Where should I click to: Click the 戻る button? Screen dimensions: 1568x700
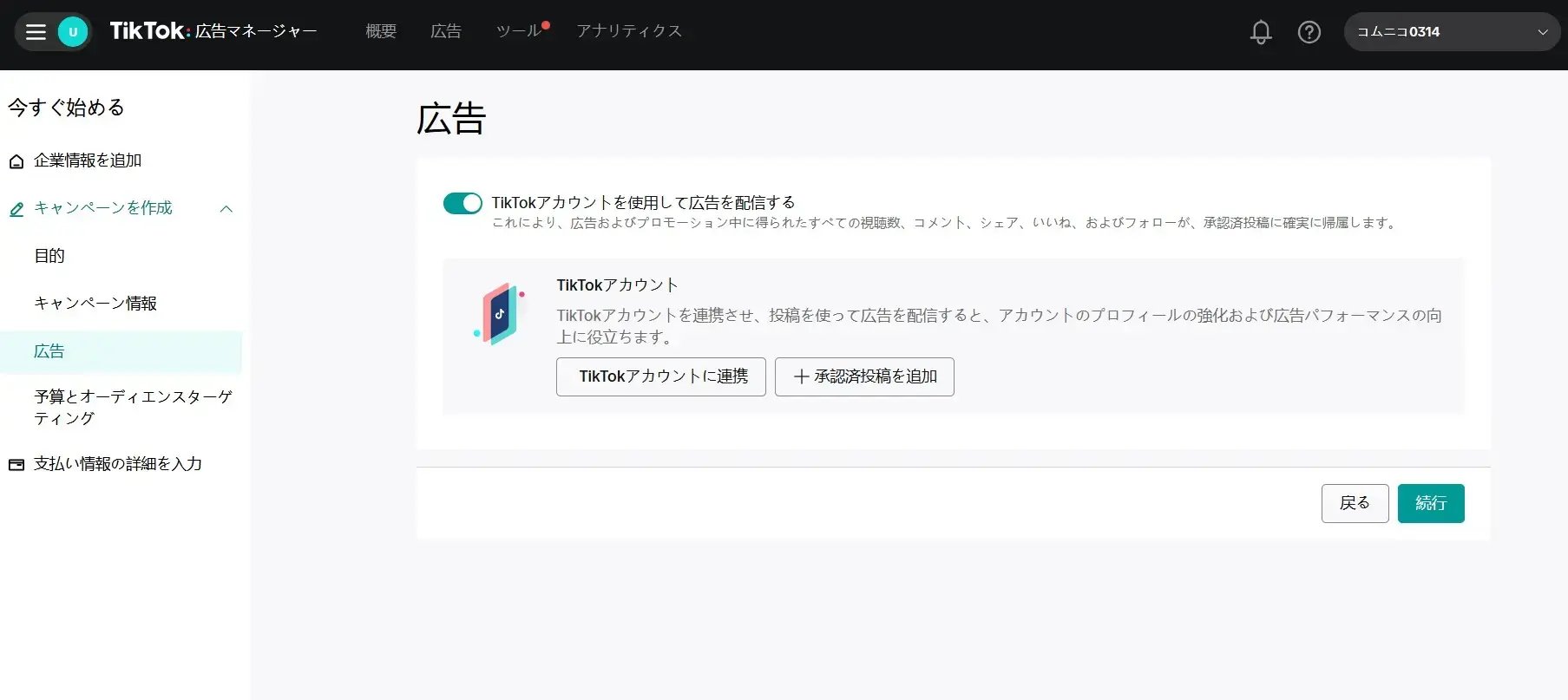1355,503
